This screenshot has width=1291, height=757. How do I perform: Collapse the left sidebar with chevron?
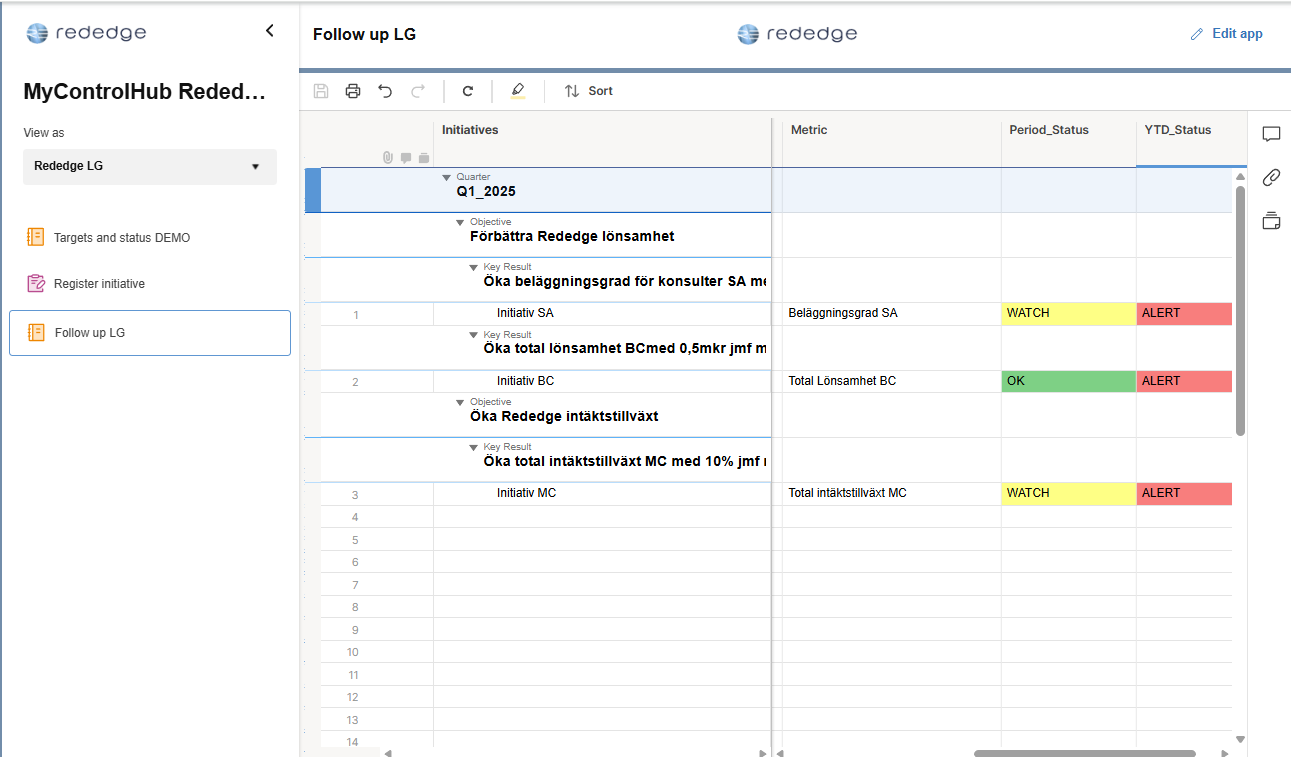tap(269, 31)
